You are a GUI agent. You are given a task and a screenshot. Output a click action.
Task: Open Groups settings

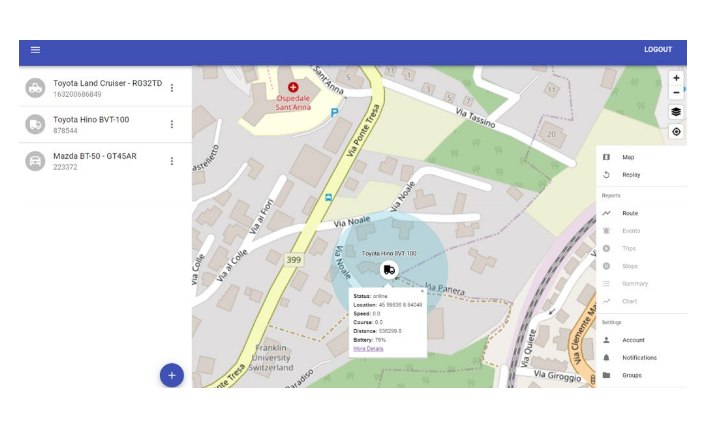tap(632, 375)
